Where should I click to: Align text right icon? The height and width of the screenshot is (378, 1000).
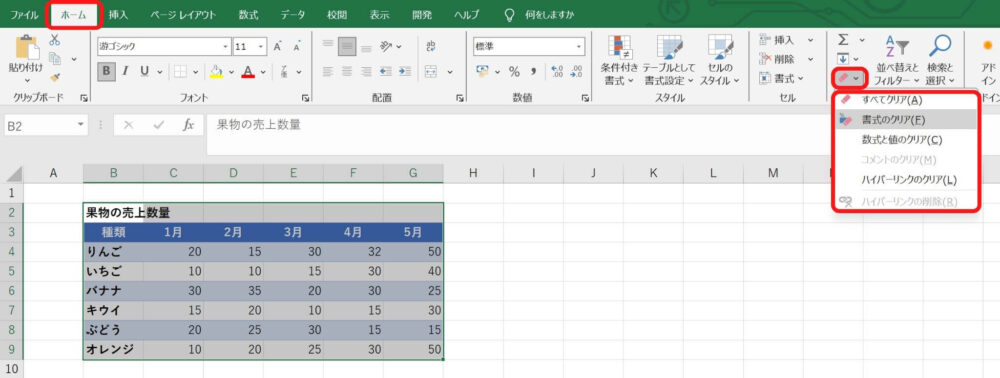[367, 71]
